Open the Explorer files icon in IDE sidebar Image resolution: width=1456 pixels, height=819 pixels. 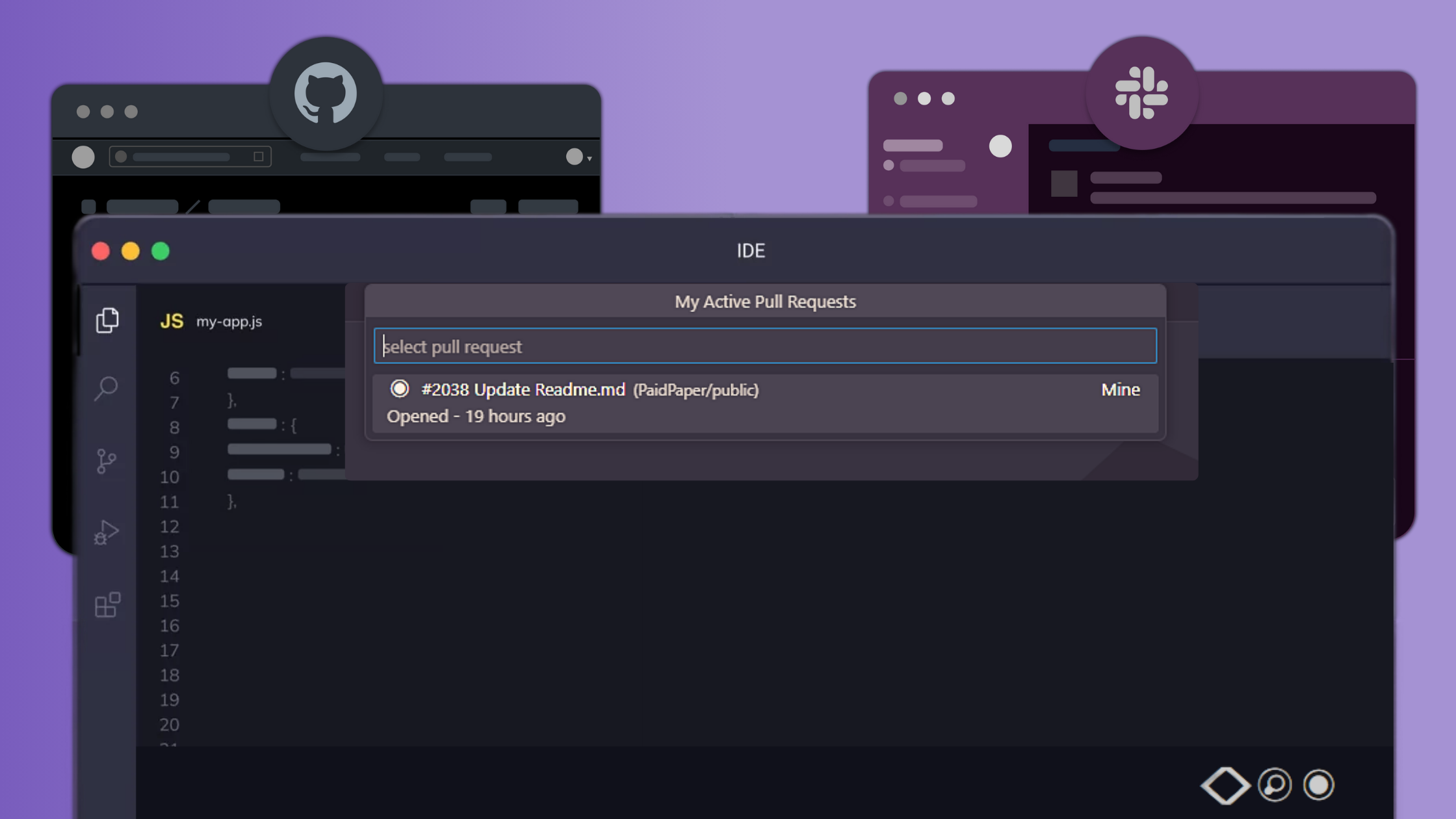coord(107,320)
